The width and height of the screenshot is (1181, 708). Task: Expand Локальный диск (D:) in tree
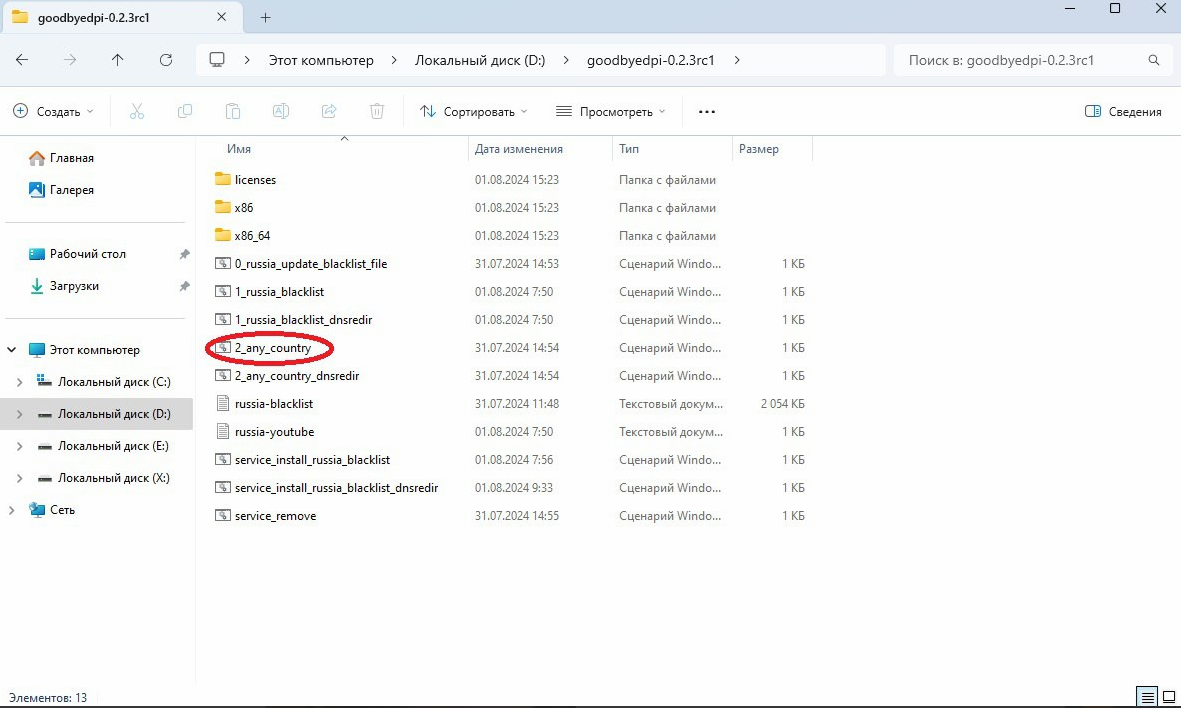pos(20,414)
